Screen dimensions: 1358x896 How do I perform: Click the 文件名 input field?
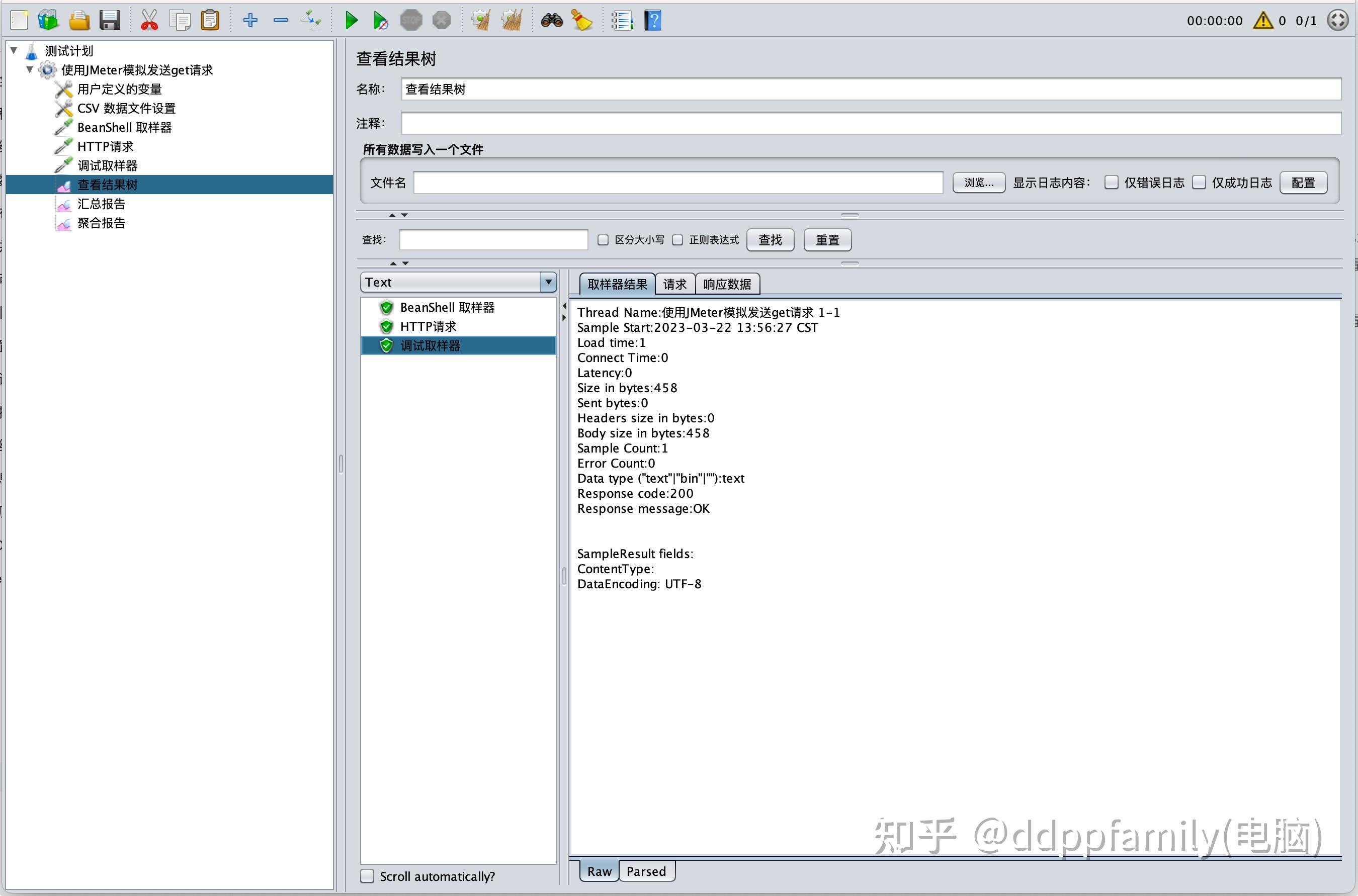pos(677,183)
